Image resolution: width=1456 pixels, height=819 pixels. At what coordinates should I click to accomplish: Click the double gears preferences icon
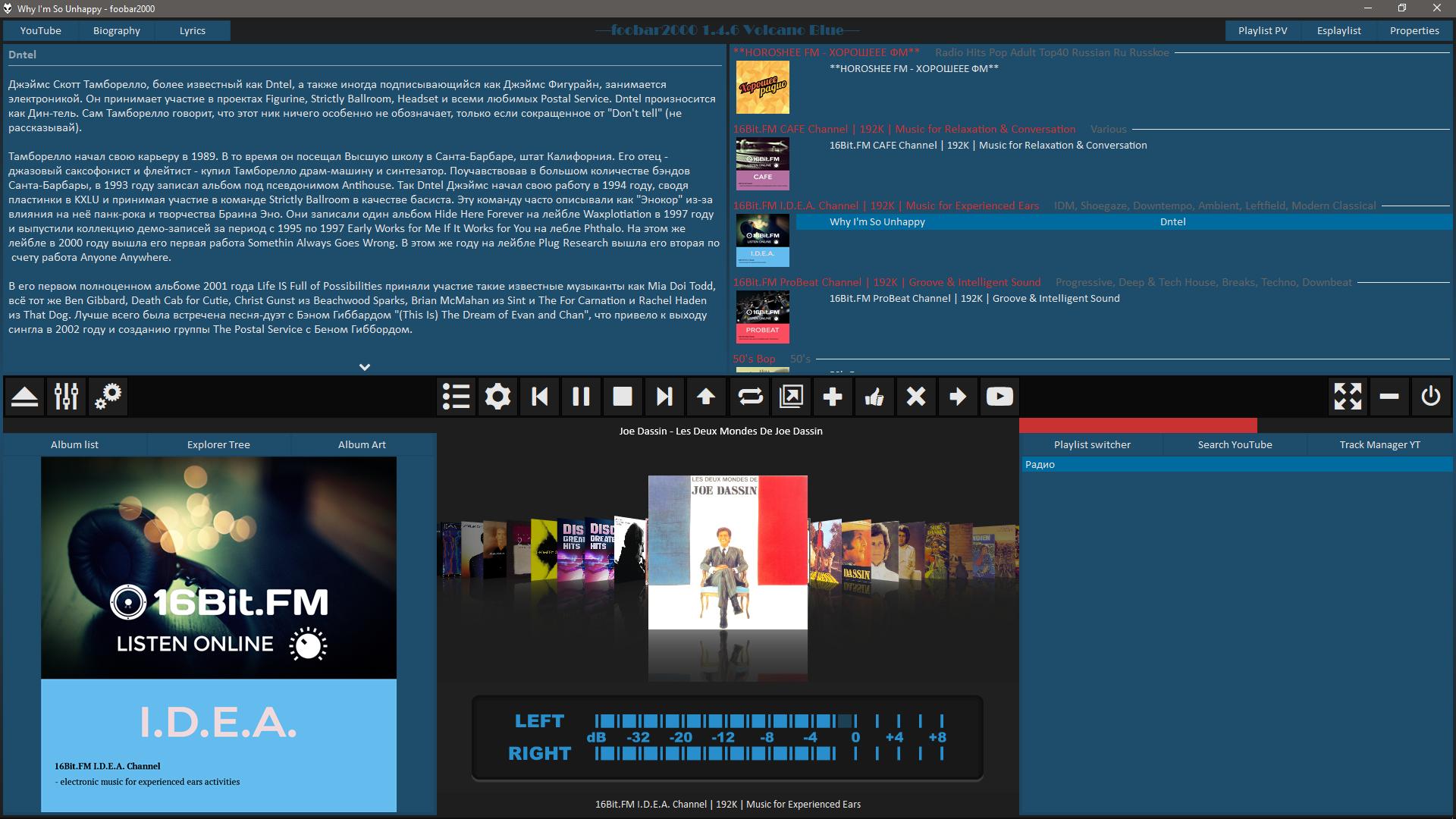(108, 397)
